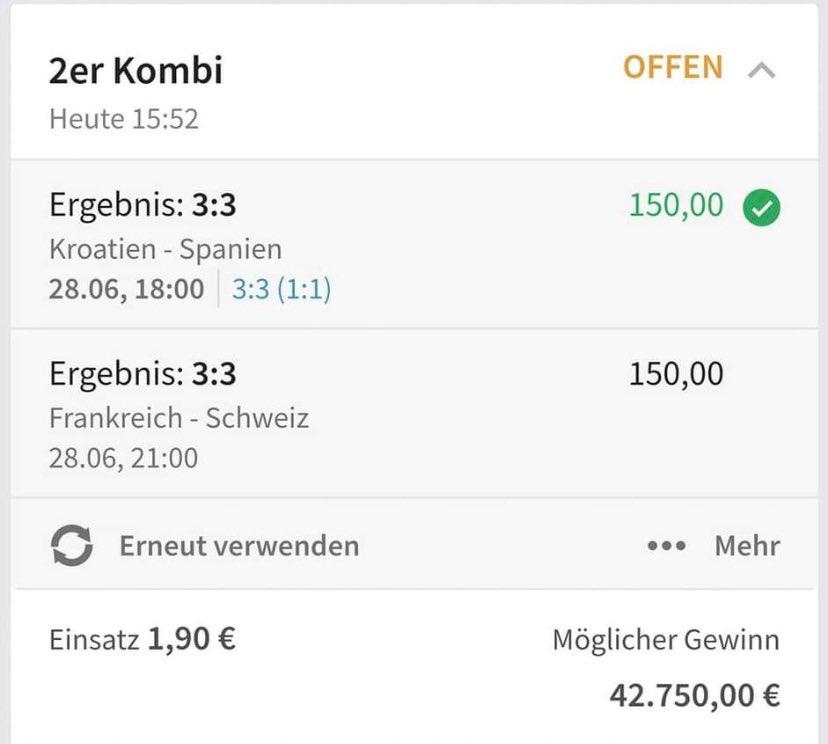Image resolution: width=828 pixels, height=744 pixels.
Task: Click the Einsatz 1,90 € stake
Action: click(x=142, y=639)
